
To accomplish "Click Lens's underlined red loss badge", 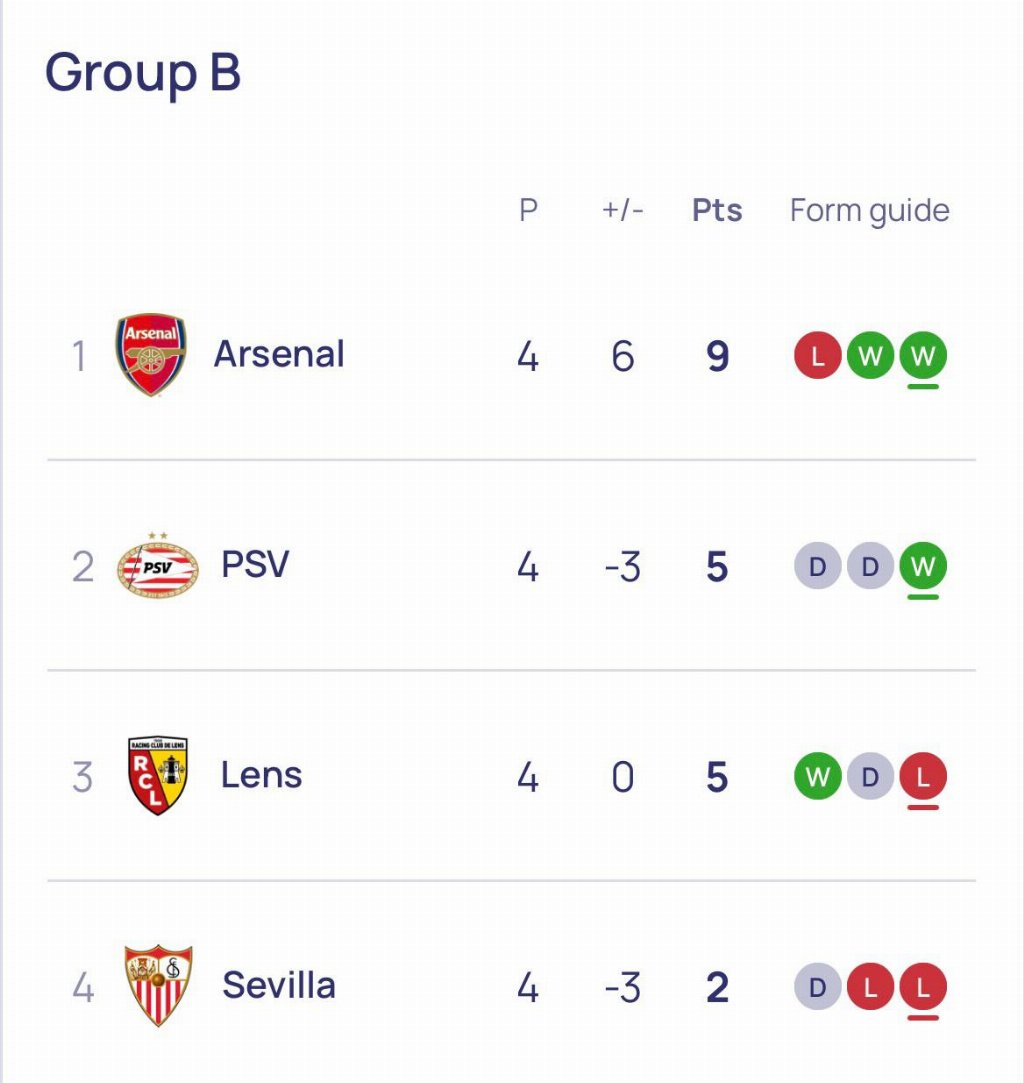I will pyautogui.click(x=923, y=777).
